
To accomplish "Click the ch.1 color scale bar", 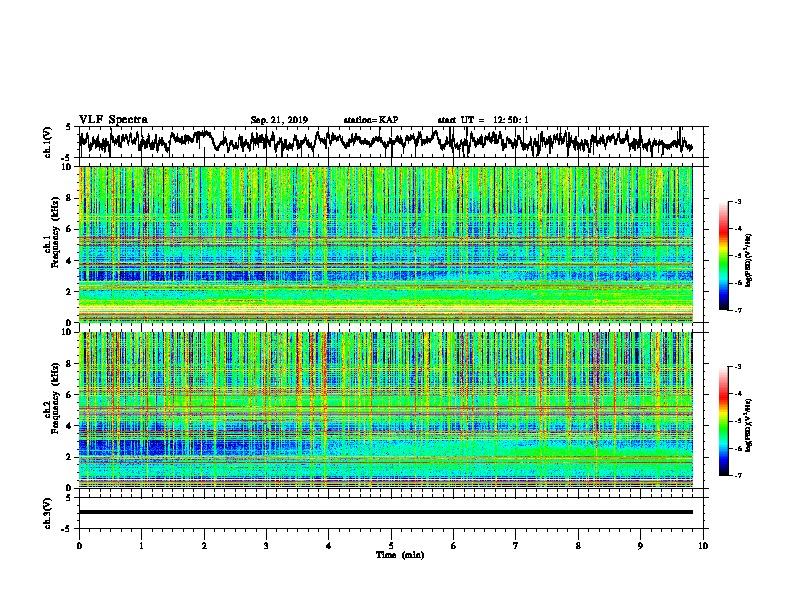I will click(723, 256).
